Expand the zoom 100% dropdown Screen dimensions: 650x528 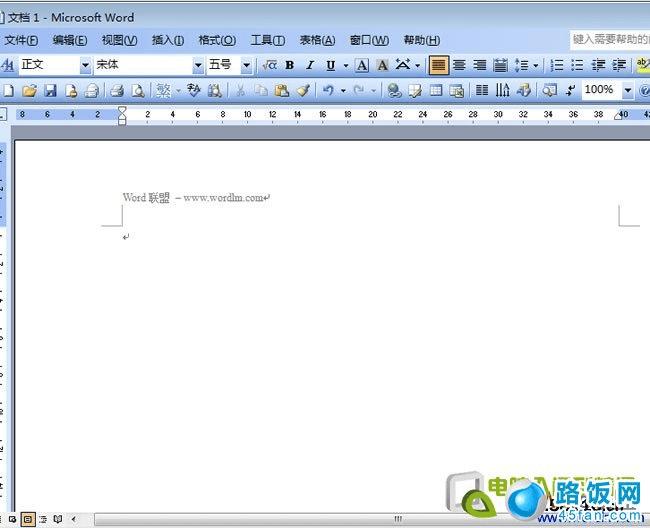click(628, 90)
